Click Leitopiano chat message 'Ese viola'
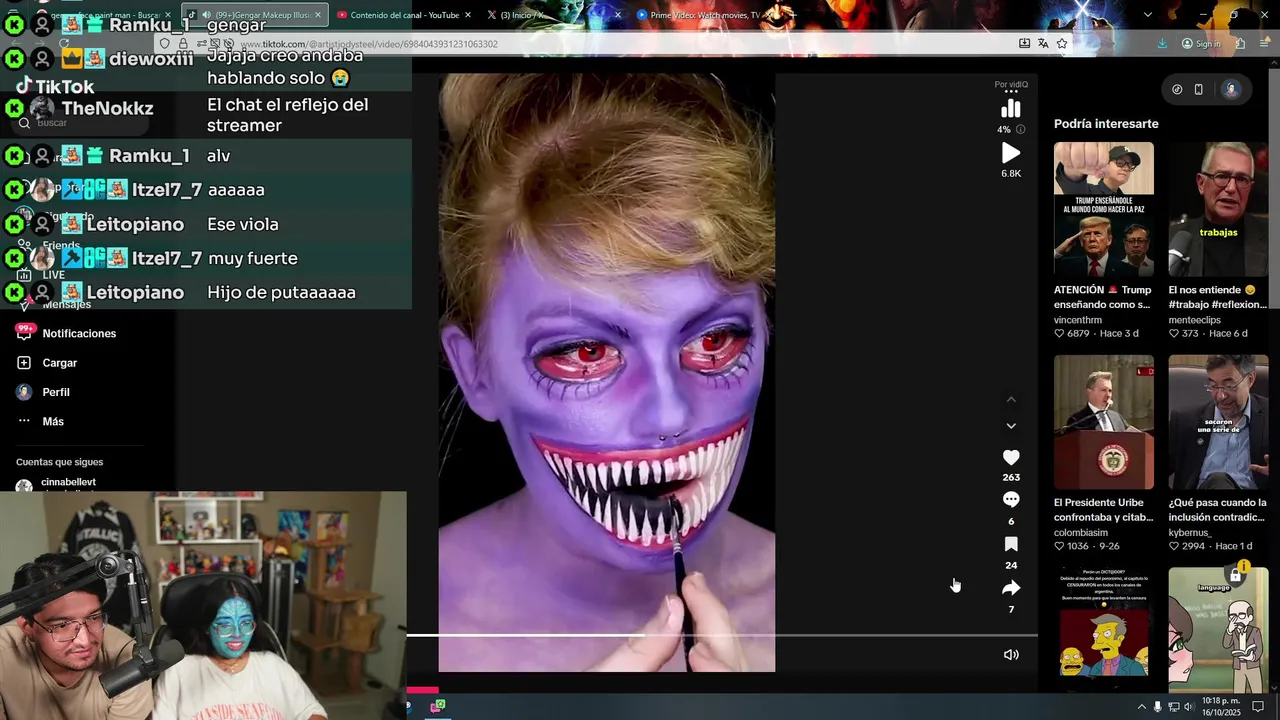Image resolution: width=1280 pixels, height=720 pixels. (243, 224)
